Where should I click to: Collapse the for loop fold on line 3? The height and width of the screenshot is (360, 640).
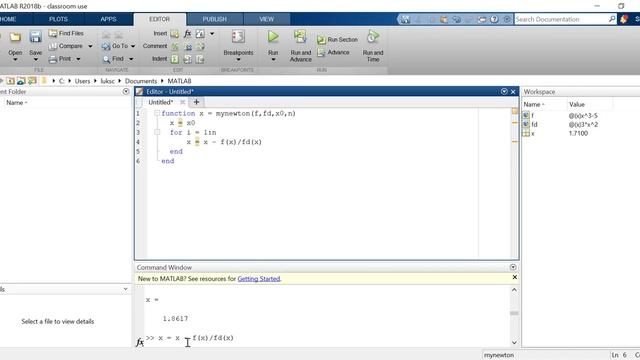pos(157,132)
